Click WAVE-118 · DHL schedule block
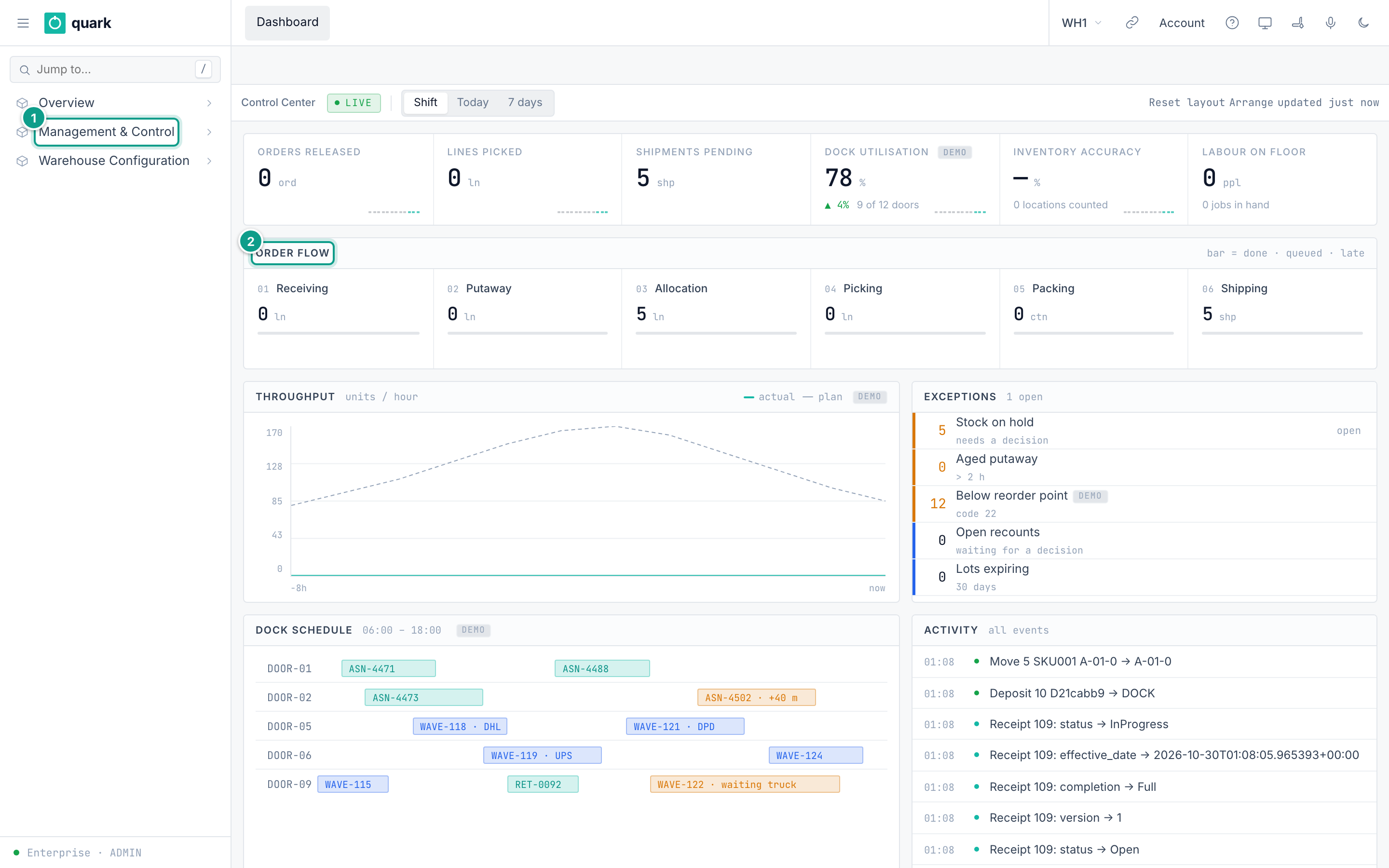Viewport: 1389px width, 868px height. coord(460,726)
